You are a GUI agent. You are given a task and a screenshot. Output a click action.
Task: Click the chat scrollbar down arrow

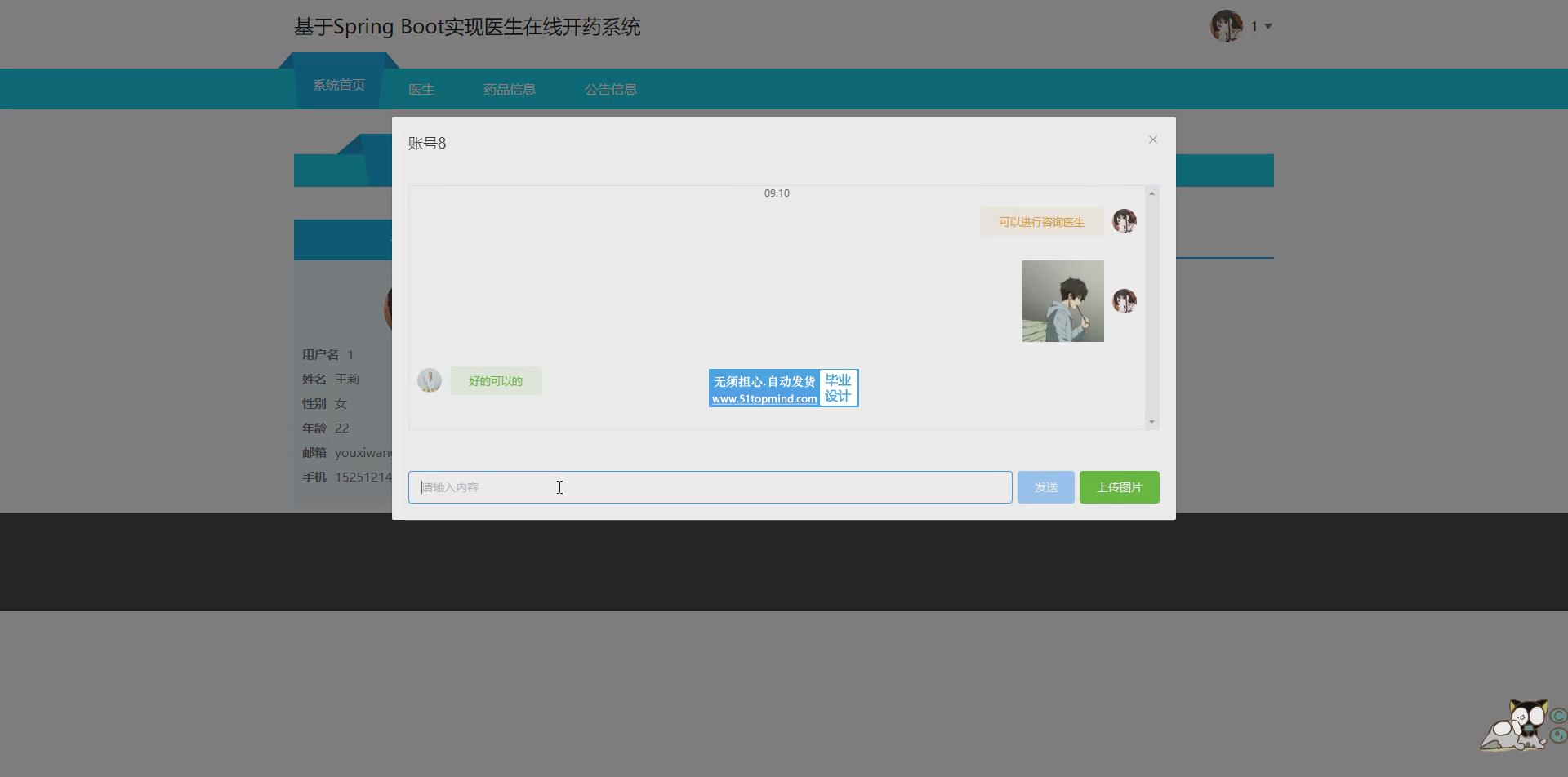click(1151, 422)
